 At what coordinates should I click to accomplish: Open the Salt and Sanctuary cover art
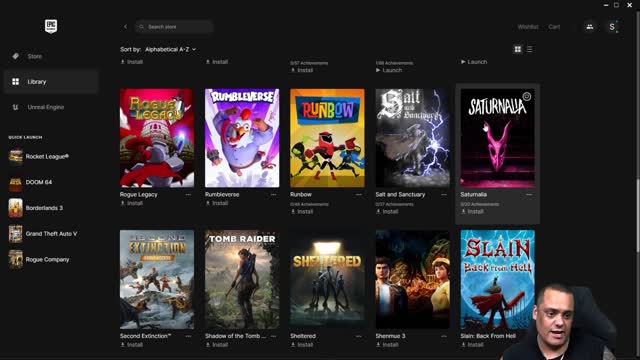pyautogui.click(x=413, y=138)
